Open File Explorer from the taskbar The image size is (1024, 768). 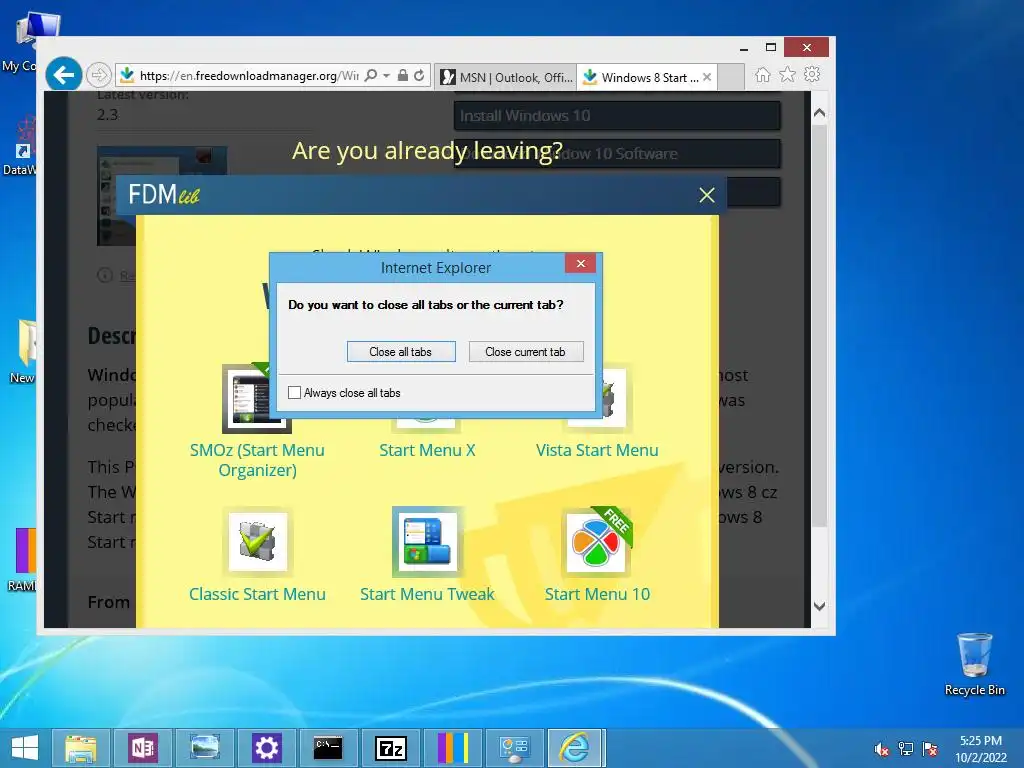(81, 748)
